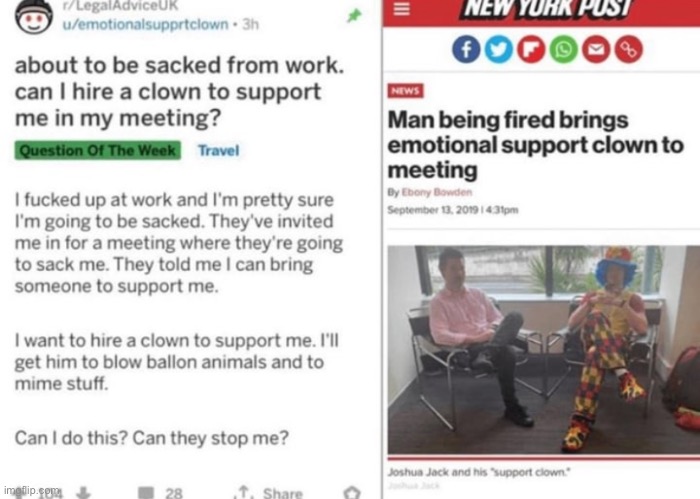Viewport: 700px width, 499px height.
Task: Click the Share button on post
Action: coord(270,493)
